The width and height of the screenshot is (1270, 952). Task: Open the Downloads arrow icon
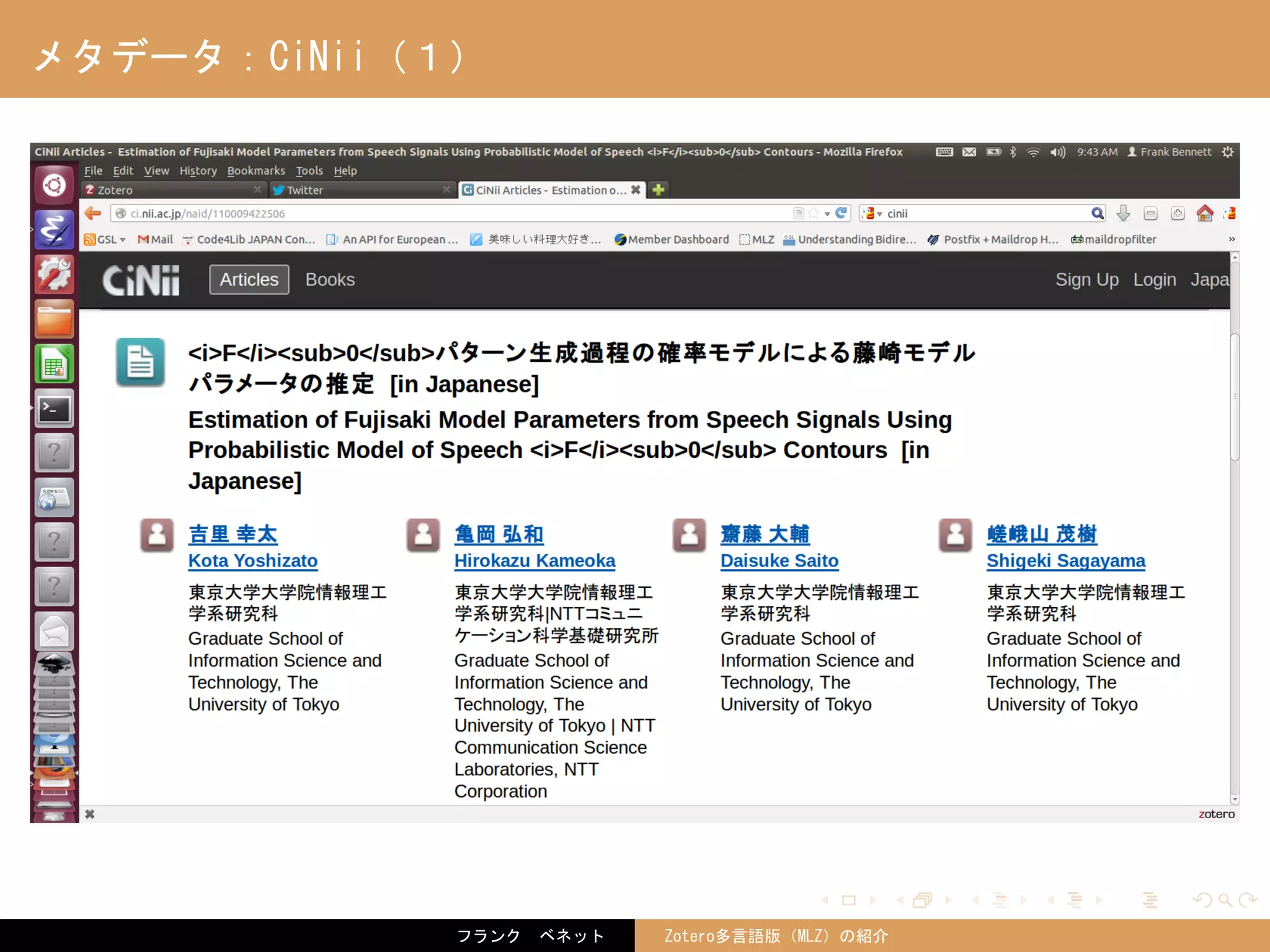click(1123, 213)
